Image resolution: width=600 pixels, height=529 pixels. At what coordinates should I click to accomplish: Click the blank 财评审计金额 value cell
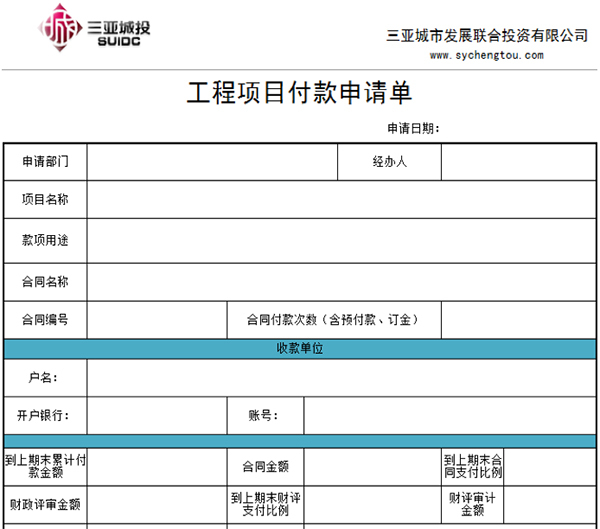tap(550, 505)
